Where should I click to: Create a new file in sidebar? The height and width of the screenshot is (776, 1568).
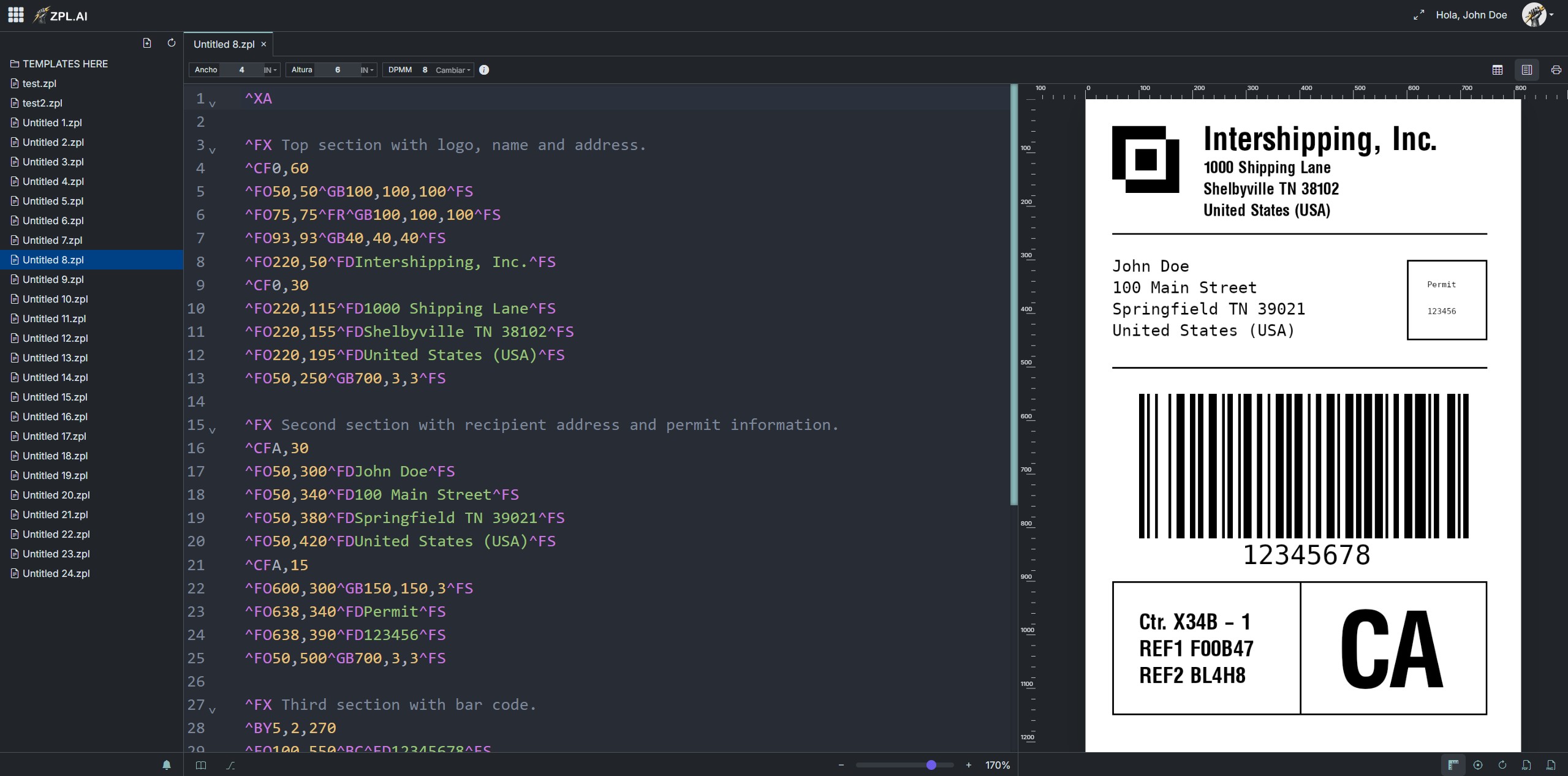tap(147, 43)
